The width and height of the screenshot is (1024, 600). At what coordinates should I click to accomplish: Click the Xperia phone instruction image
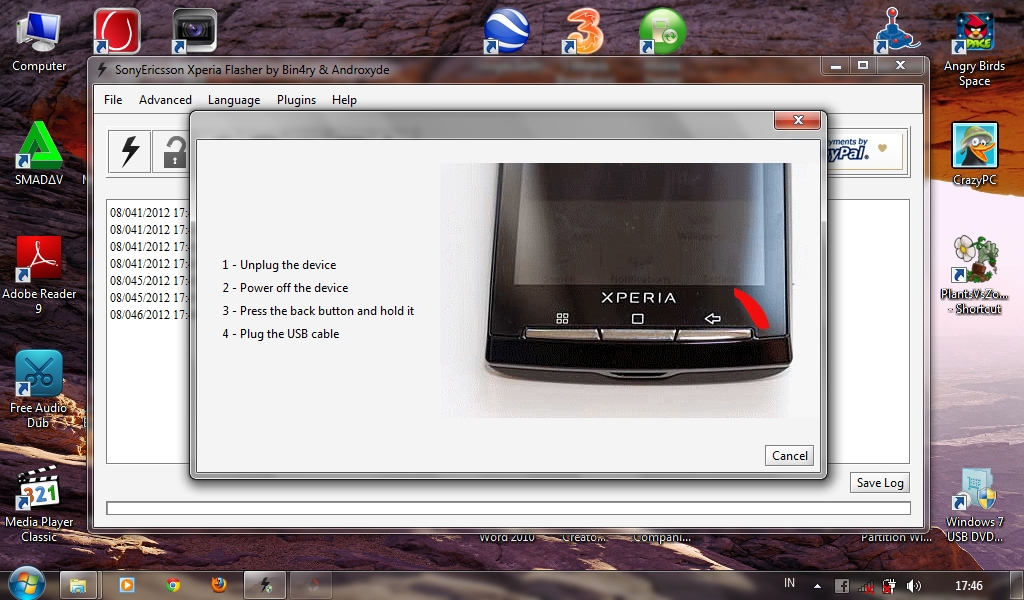[x=630, y=291]
